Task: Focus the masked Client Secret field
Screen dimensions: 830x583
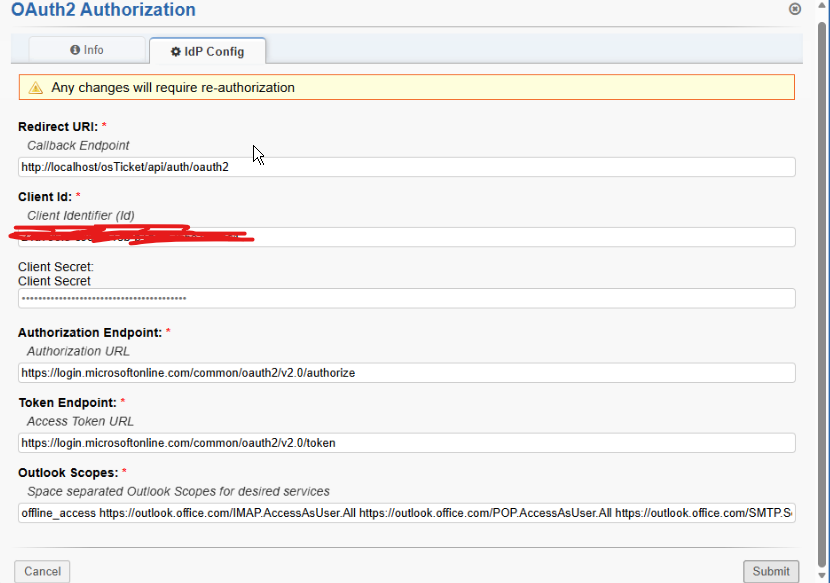Action: pos(406,299)
